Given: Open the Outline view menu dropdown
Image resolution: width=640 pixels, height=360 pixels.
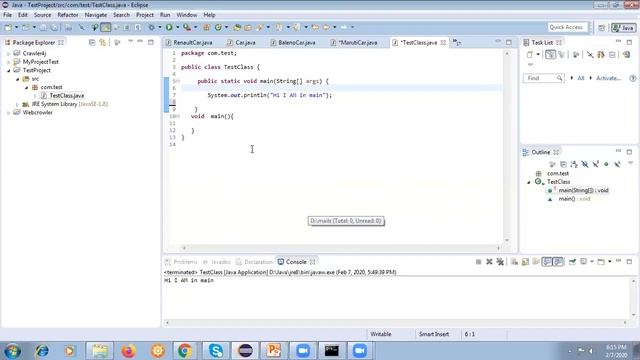Looking at the screenshot, I should pos(631,163).
